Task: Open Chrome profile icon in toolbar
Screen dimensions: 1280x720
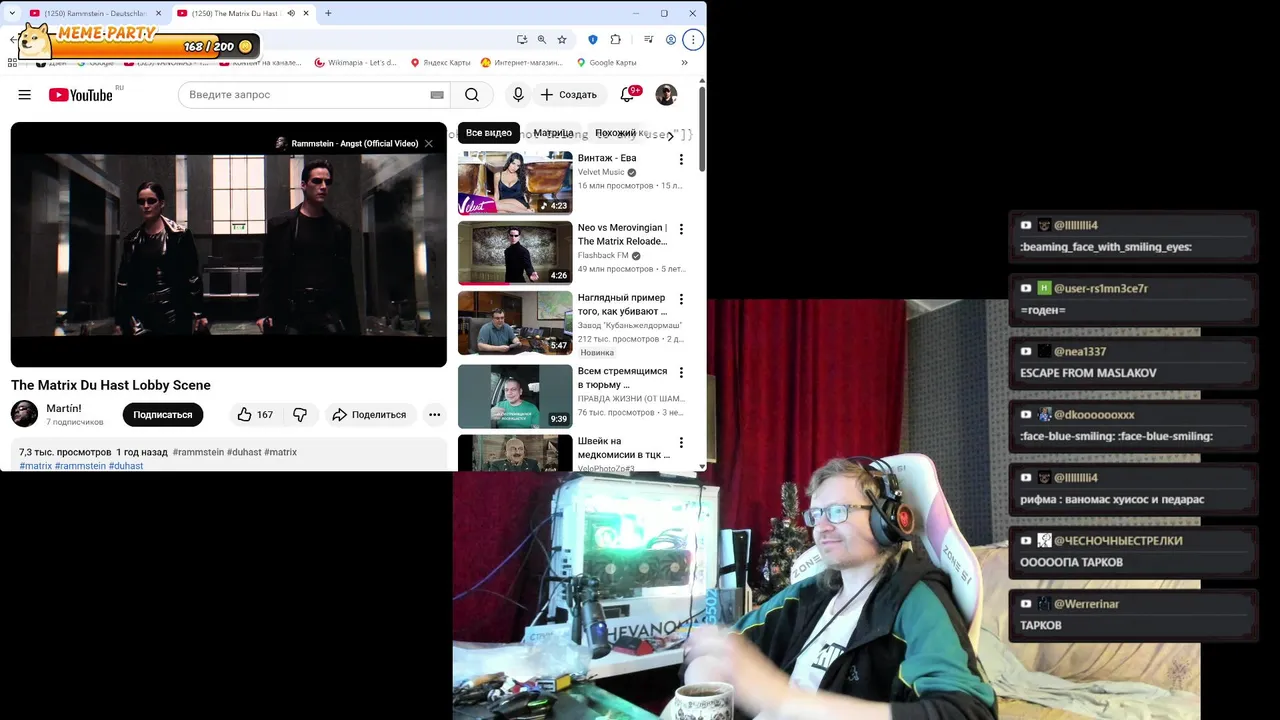Action: [x=671, y=40]
